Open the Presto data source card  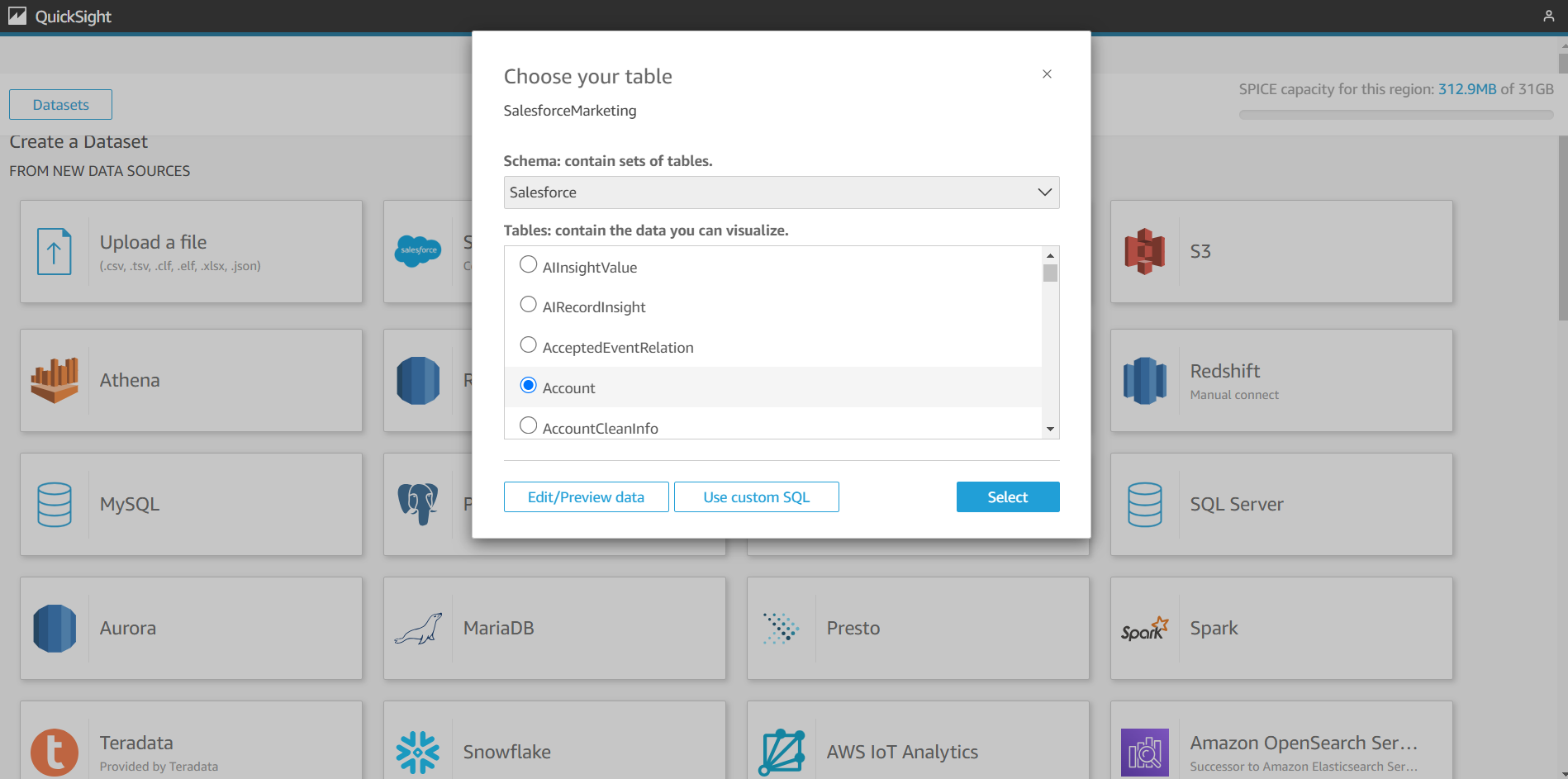[x=918, y=629]
